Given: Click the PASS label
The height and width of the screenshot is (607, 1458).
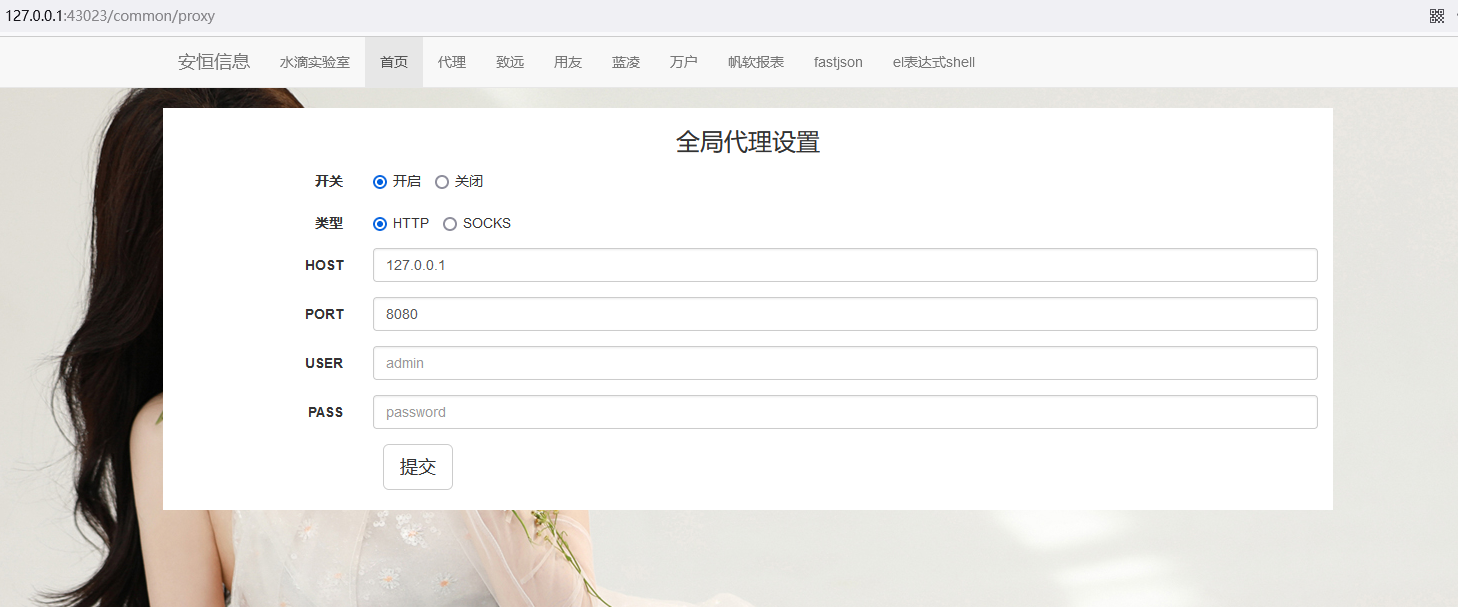Looking at the screenshot, I should (326, 412).
